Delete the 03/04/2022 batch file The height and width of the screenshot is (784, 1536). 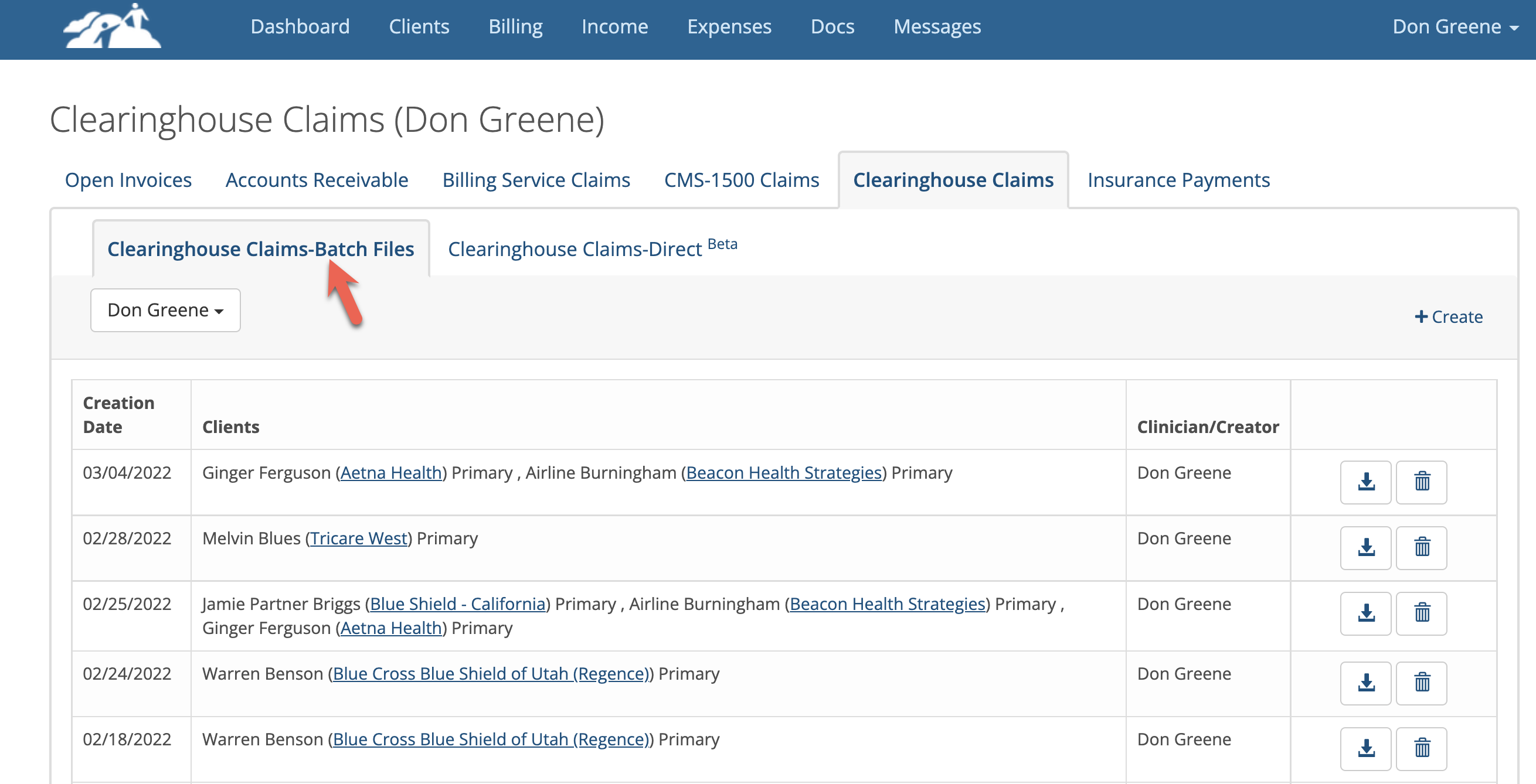[x=1422, y=482]
